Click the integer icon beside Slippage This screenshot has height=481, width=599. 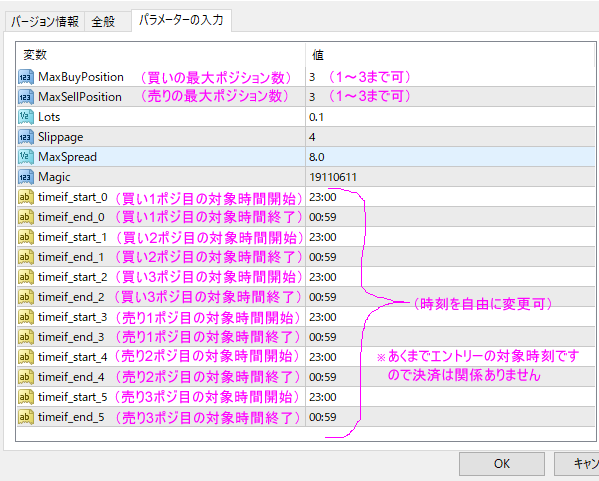point(26,137)
